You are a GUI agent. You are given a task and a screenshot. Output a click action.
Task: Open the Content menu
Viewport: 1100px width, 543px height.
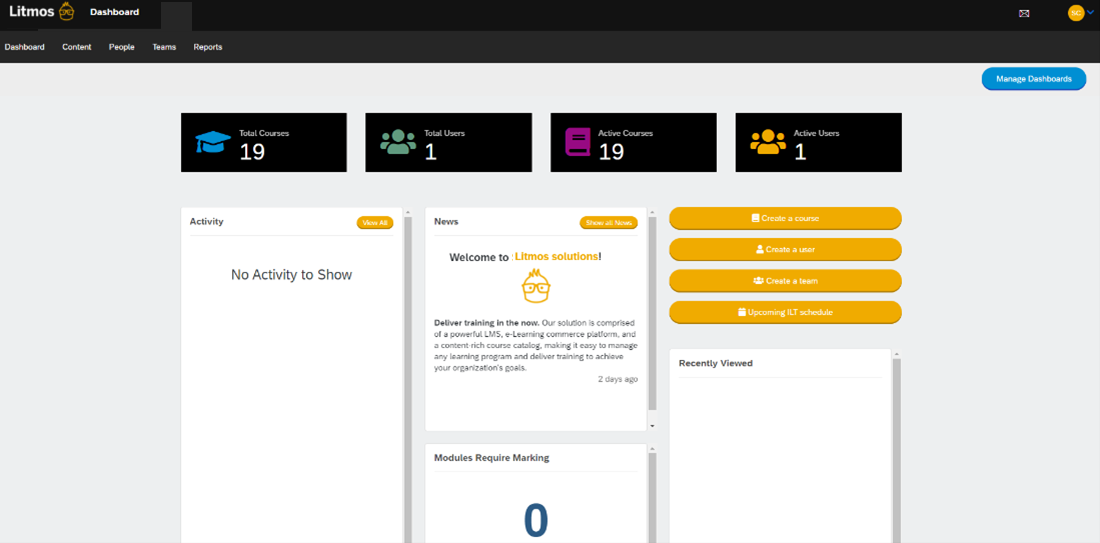(76, 47)
